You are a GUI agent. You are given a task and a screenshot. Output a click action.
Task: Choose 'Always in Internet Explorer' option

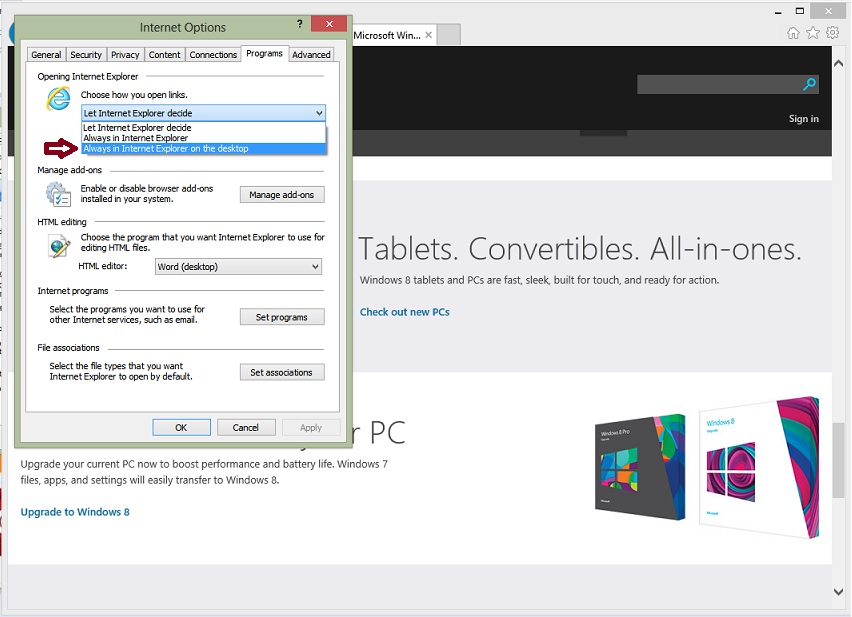[x=204, y=138]
